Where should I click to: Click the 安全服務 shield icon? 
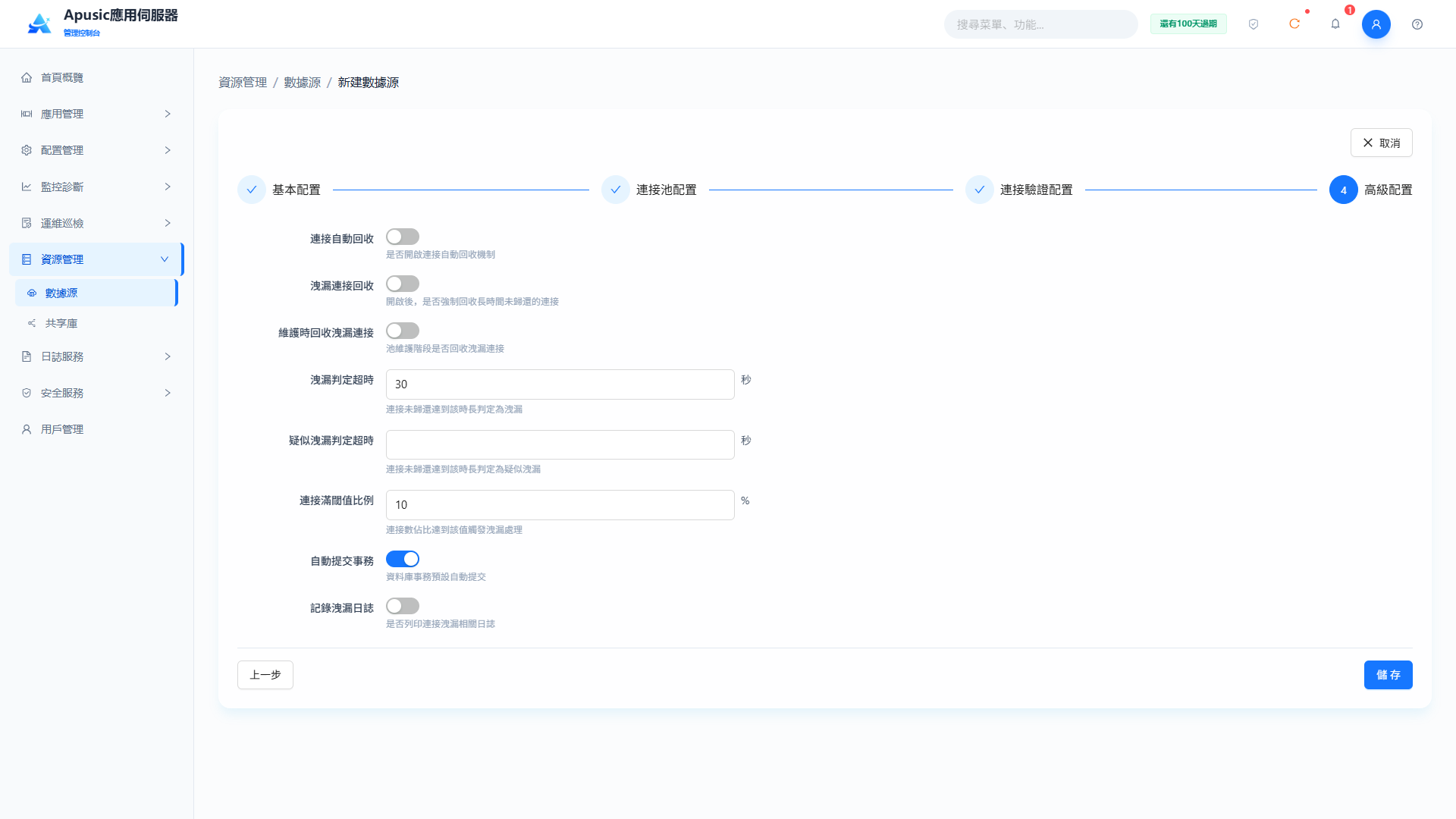pos(27,393)
